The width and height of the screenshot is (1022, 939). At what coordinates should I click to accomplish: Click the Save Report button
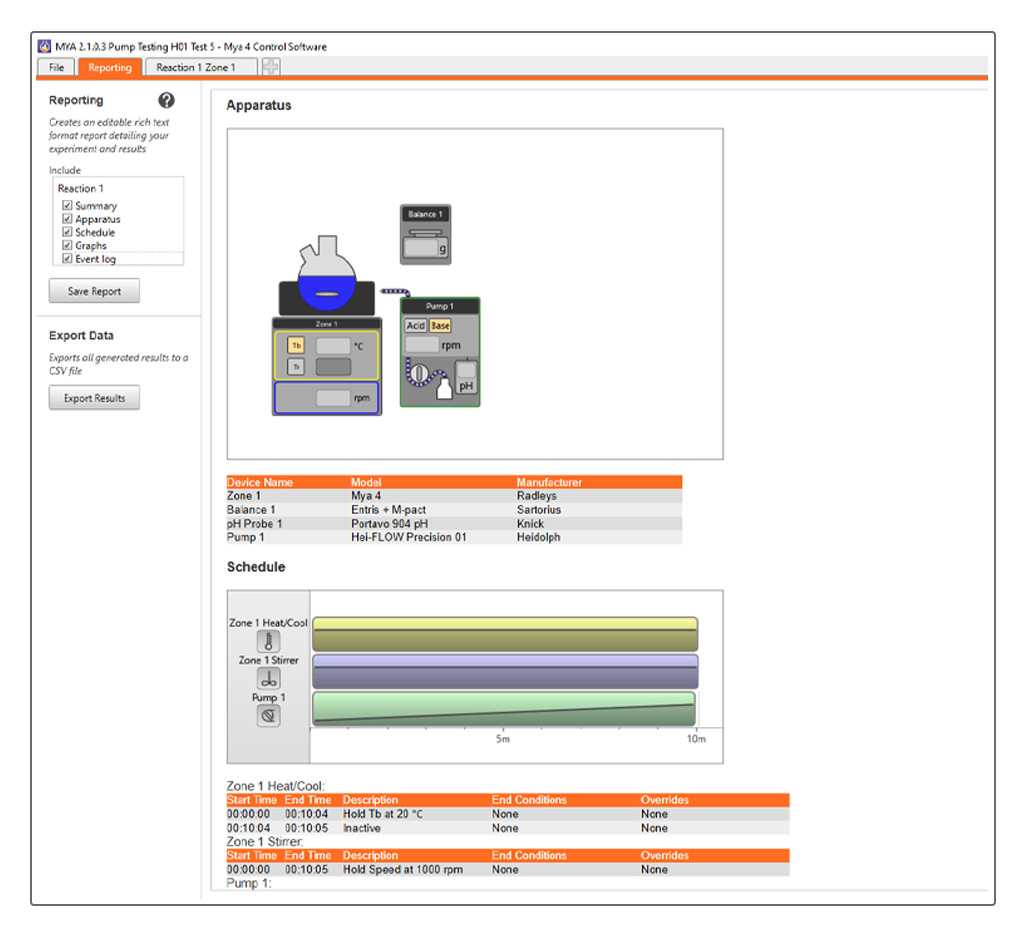pyautogui.click(x=95, y=291)
